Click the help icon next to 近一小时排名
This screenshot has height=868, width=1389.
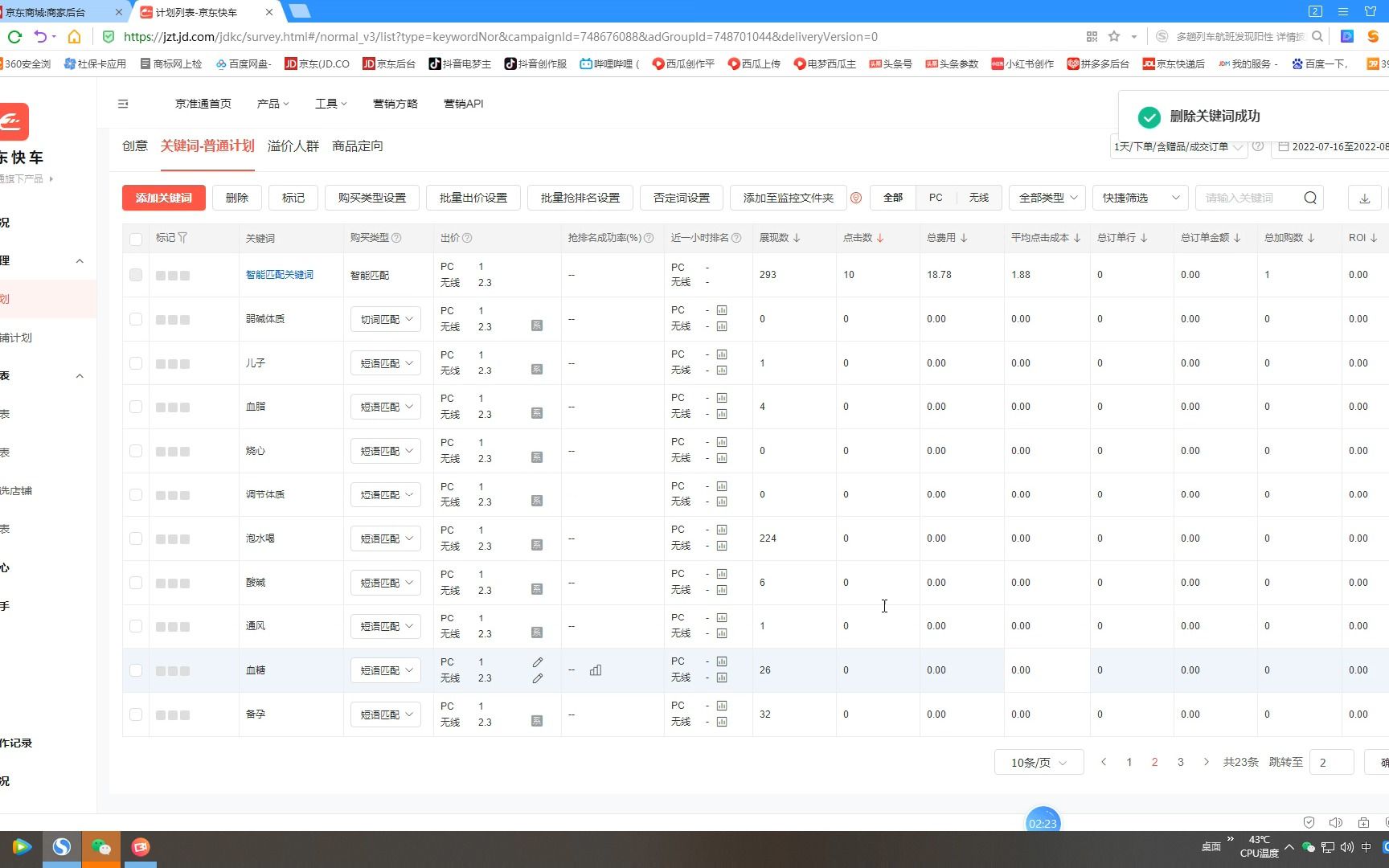coord(736,238)
